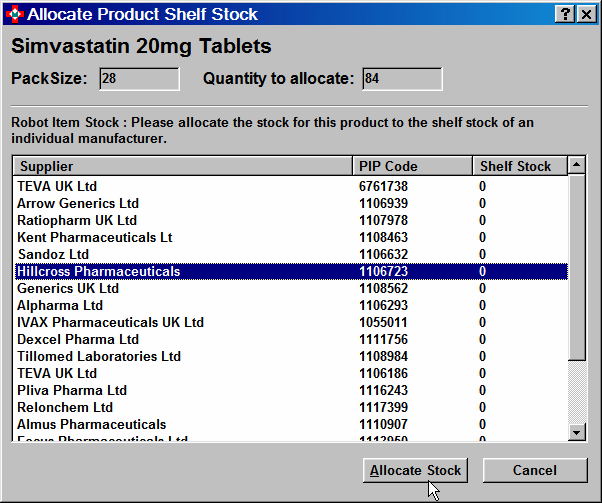602x503 pixels.
Task: Click the Shelf Stock column header
Action: point(518,166)
